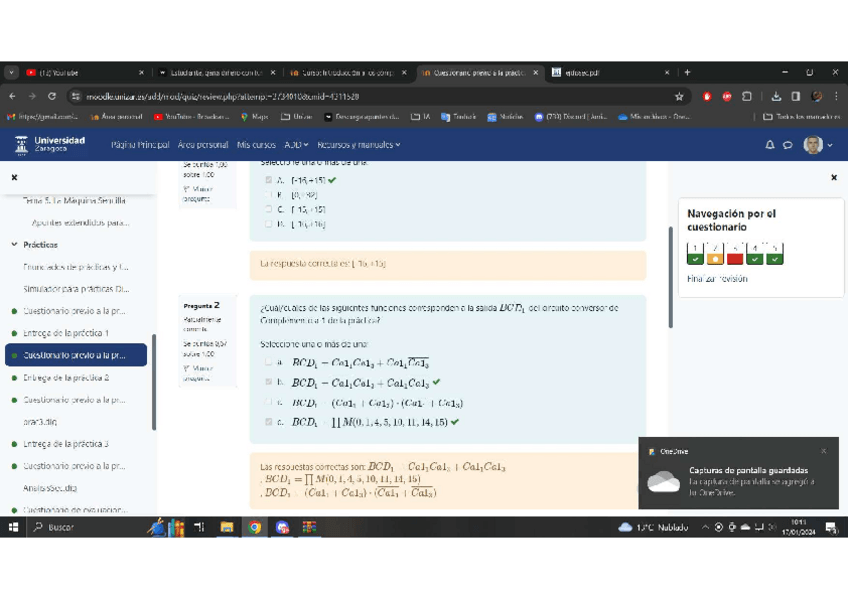Viewport: 848px width, 599px height.
Task: Expand Recursos y manuales dropdown
Action: point(359,145)
